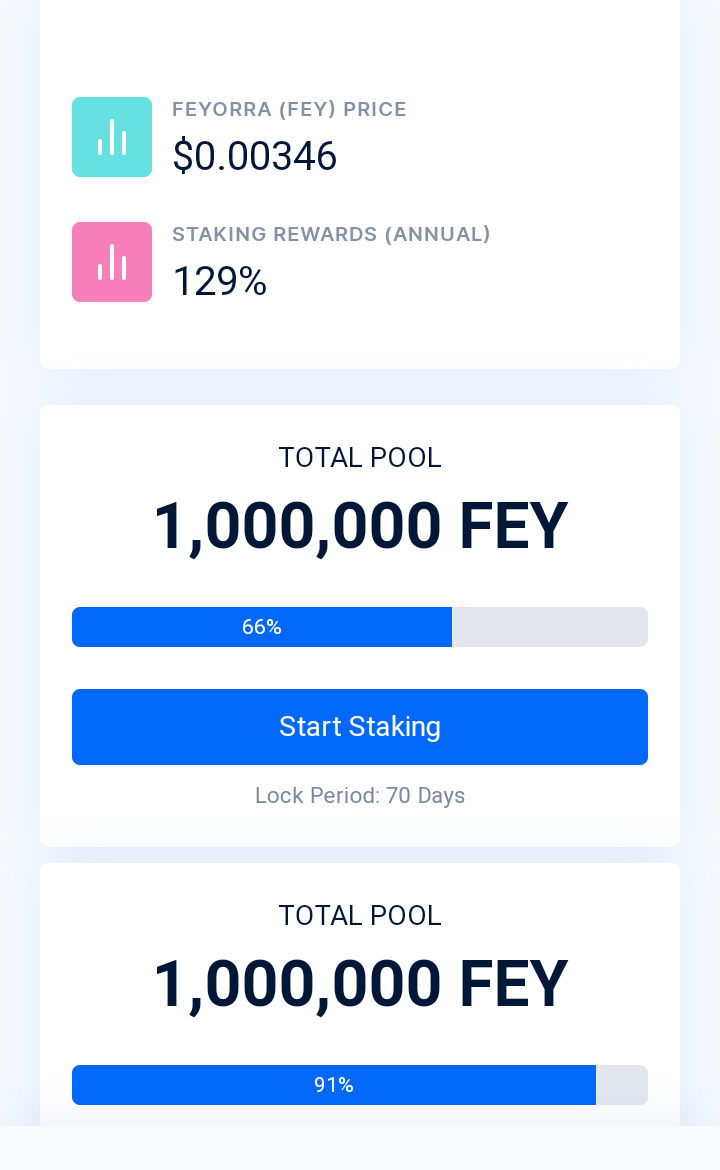This screenshot has width=720, height=1170.
Task: Click the 66% progress bar filled portion
Action: 262,627
